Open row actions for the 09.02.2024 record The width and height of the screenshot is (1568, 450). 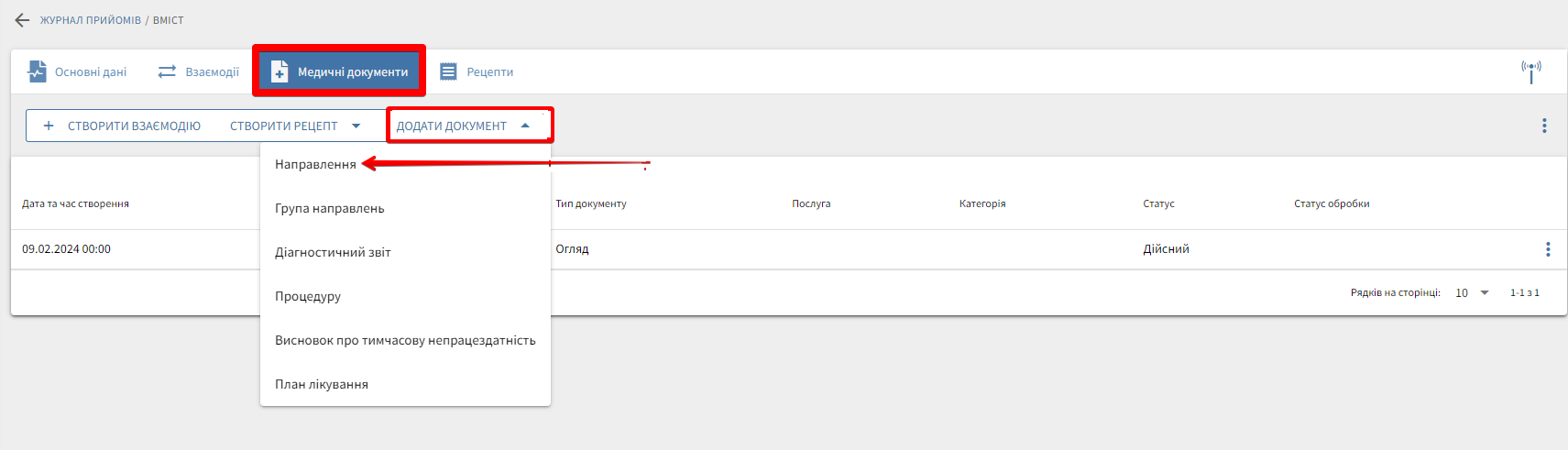[x=1548, y=249]
